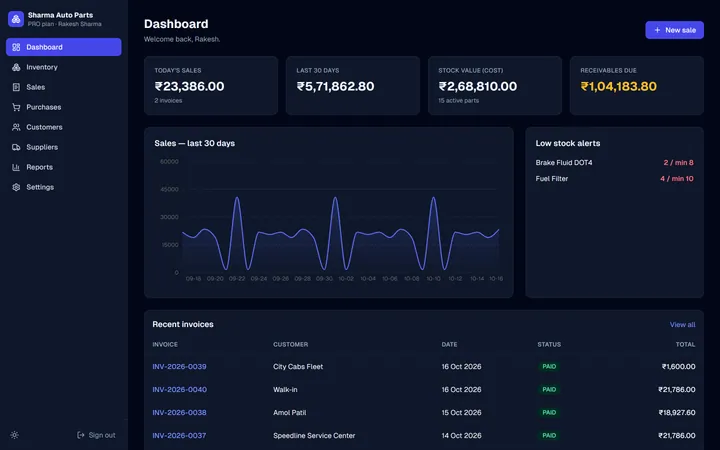Click the 14 Oct 2026 date cell
The width and height of the screenshot is (720, 450).
(461, 435)
